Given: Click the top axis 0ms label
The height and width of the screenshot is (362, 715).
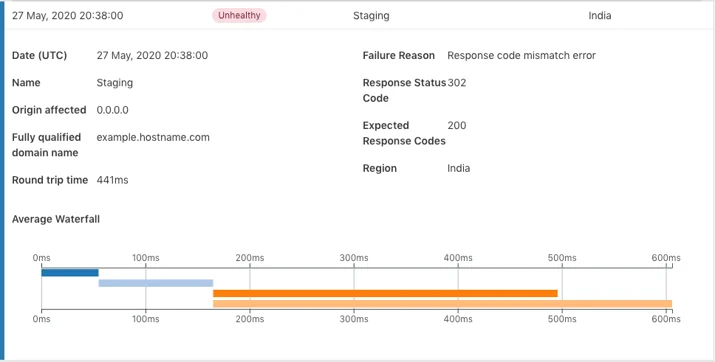Looking at the screenshot, I should pos(41,258).
